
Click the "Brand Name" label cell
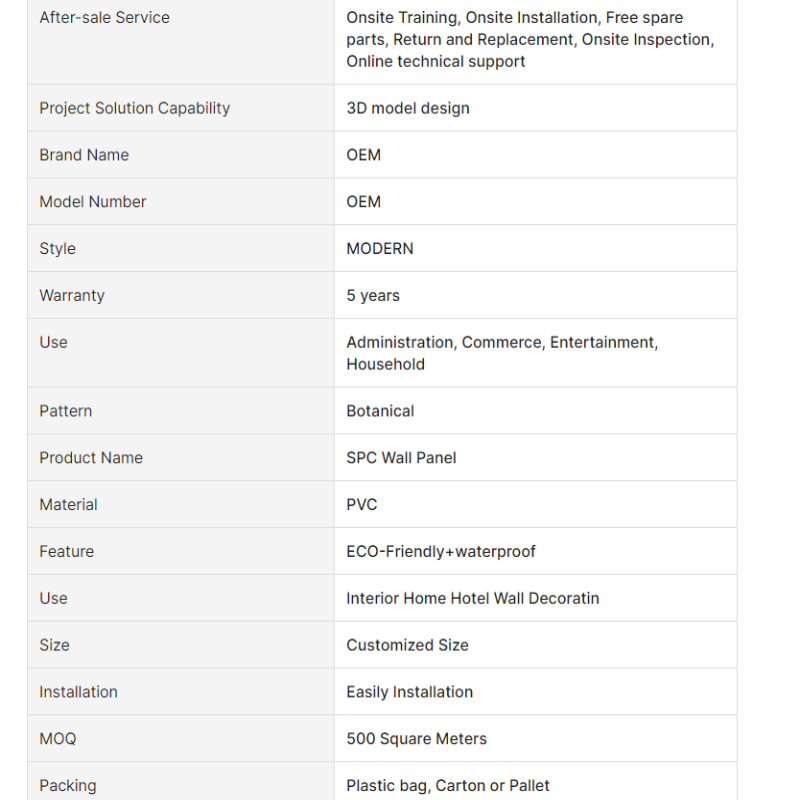84,155
